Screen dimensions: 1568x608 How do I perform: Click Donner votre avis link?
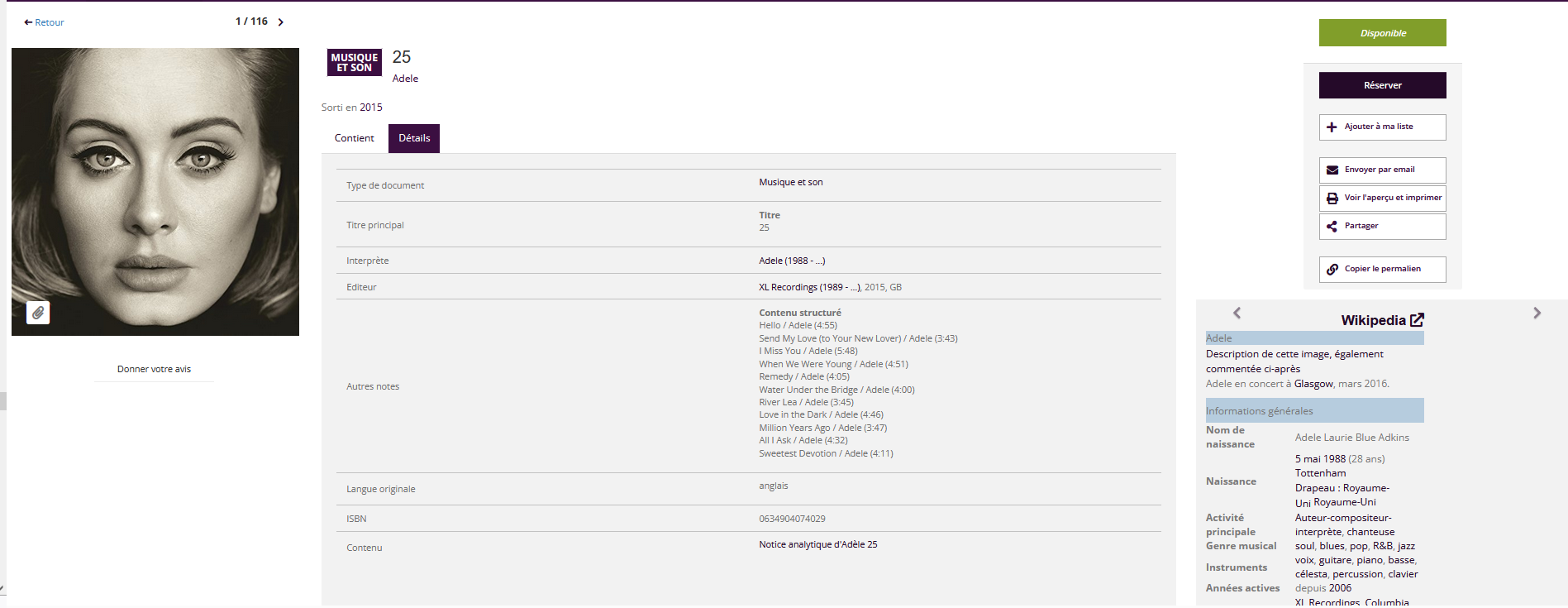154,369
